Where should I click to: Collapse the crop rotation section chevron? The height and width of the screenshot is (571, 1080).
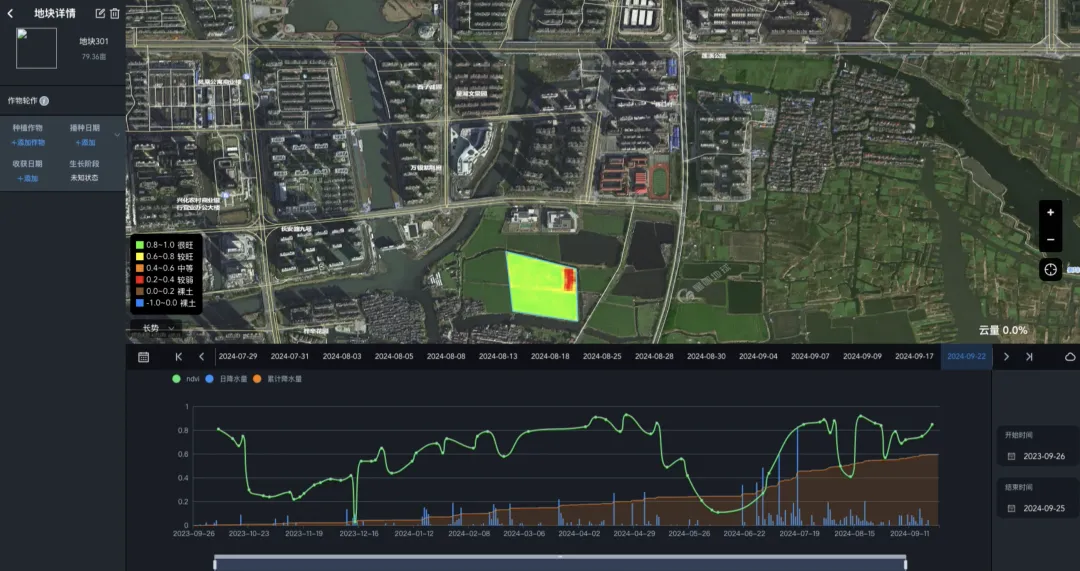[x=117, y=135]
